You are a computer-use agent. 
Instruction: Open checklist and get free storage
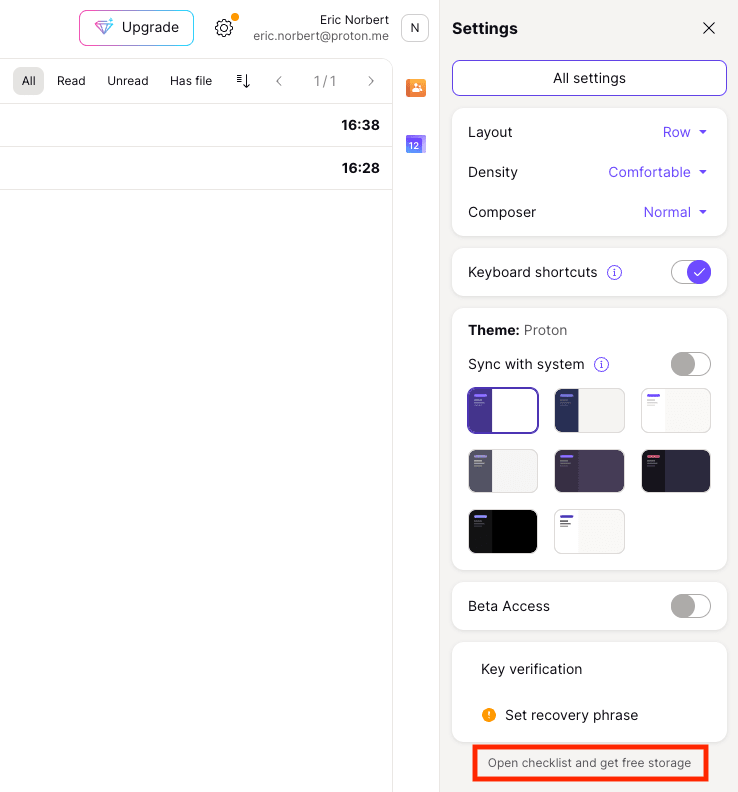point(589,763)
